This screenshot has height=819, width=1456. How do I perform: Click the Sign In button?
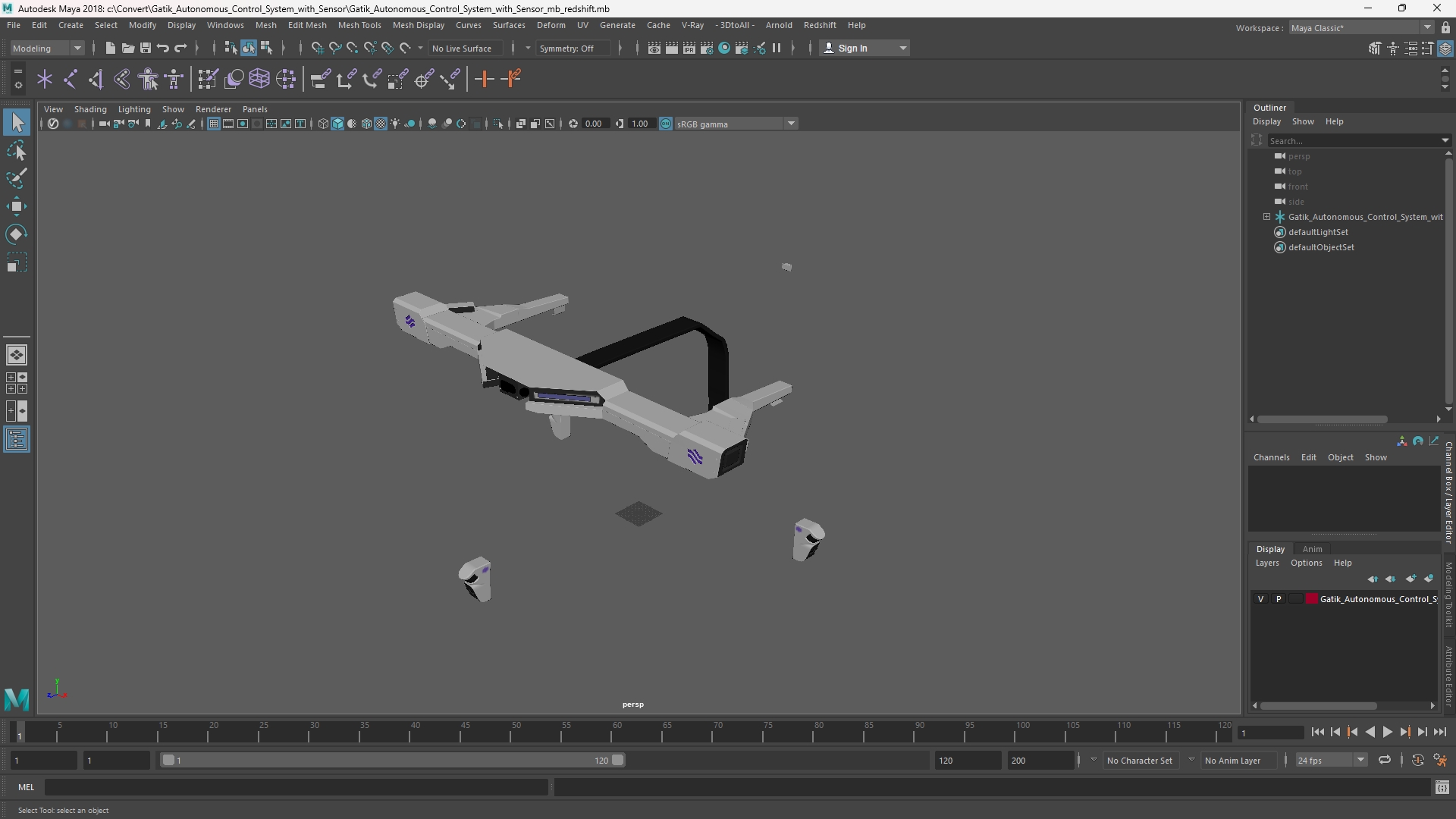coord(864,48)
